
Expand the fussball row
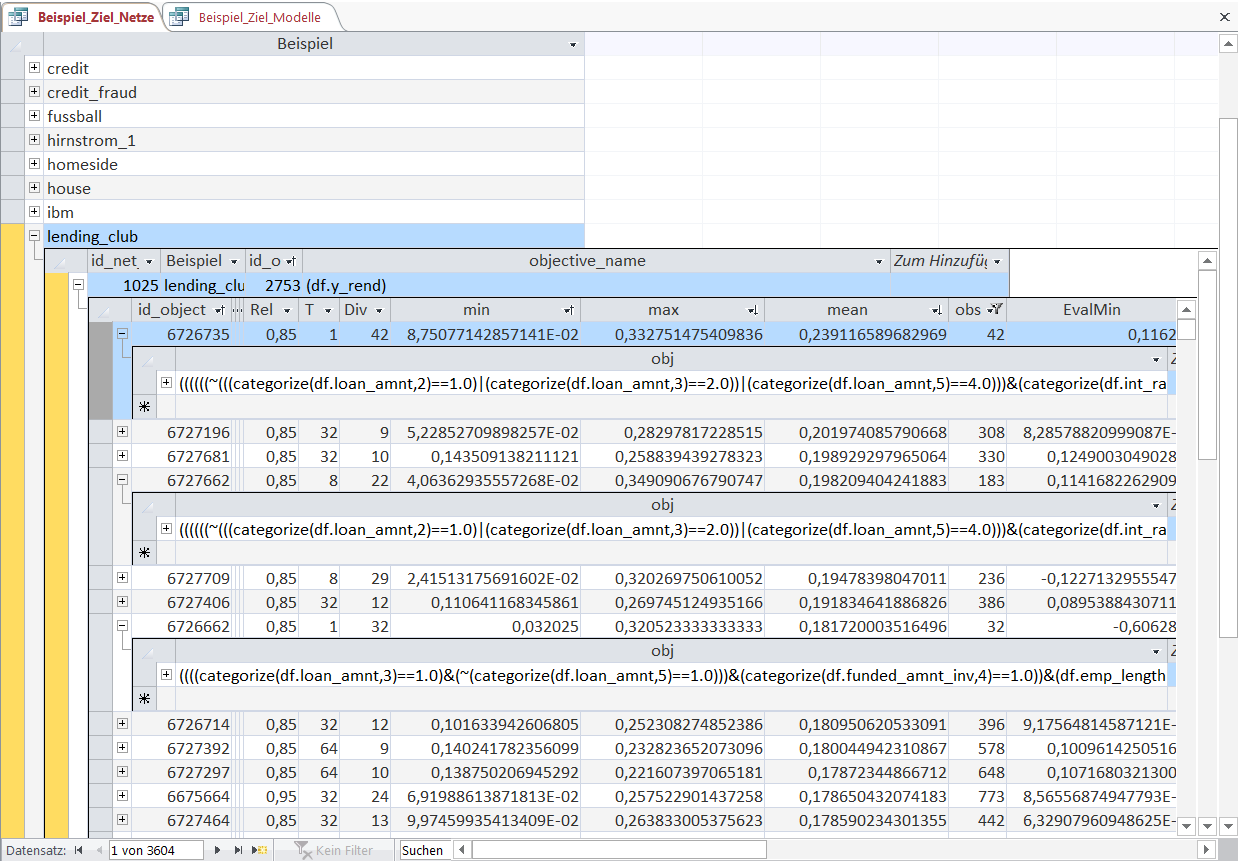coord(34,116)
